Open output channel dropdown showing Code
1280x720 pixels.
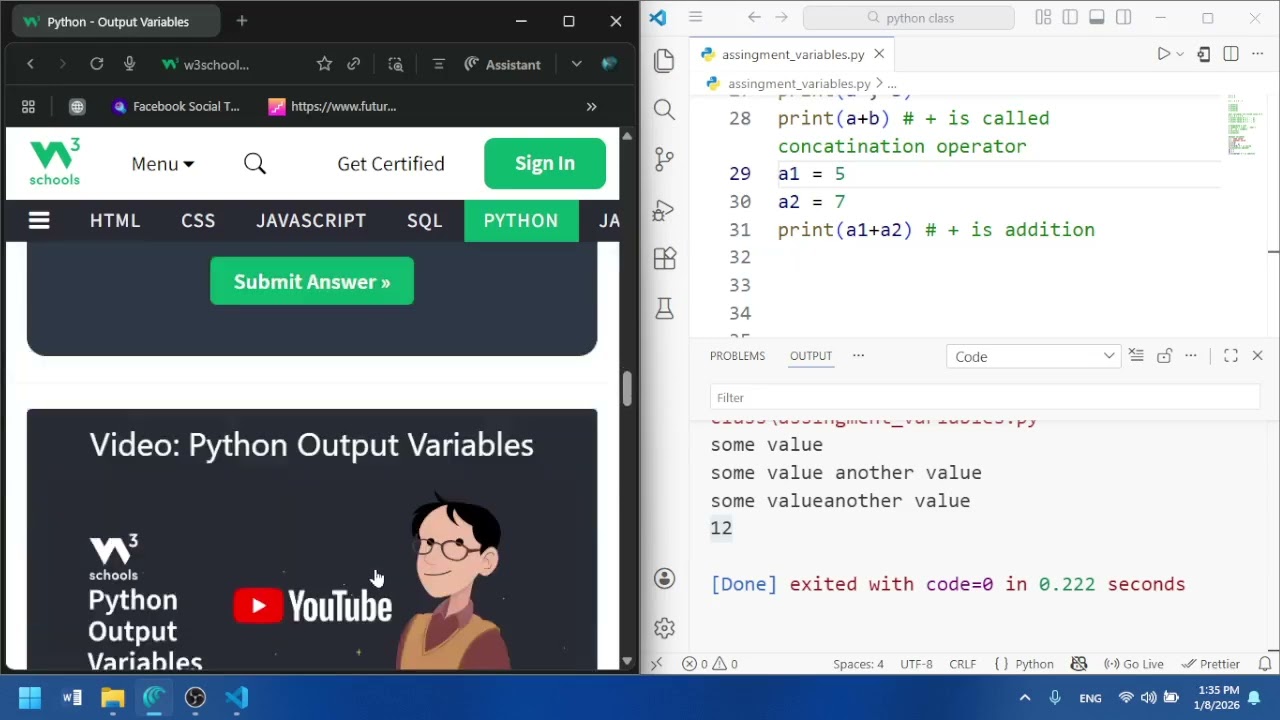click(x=1033, y=356)
